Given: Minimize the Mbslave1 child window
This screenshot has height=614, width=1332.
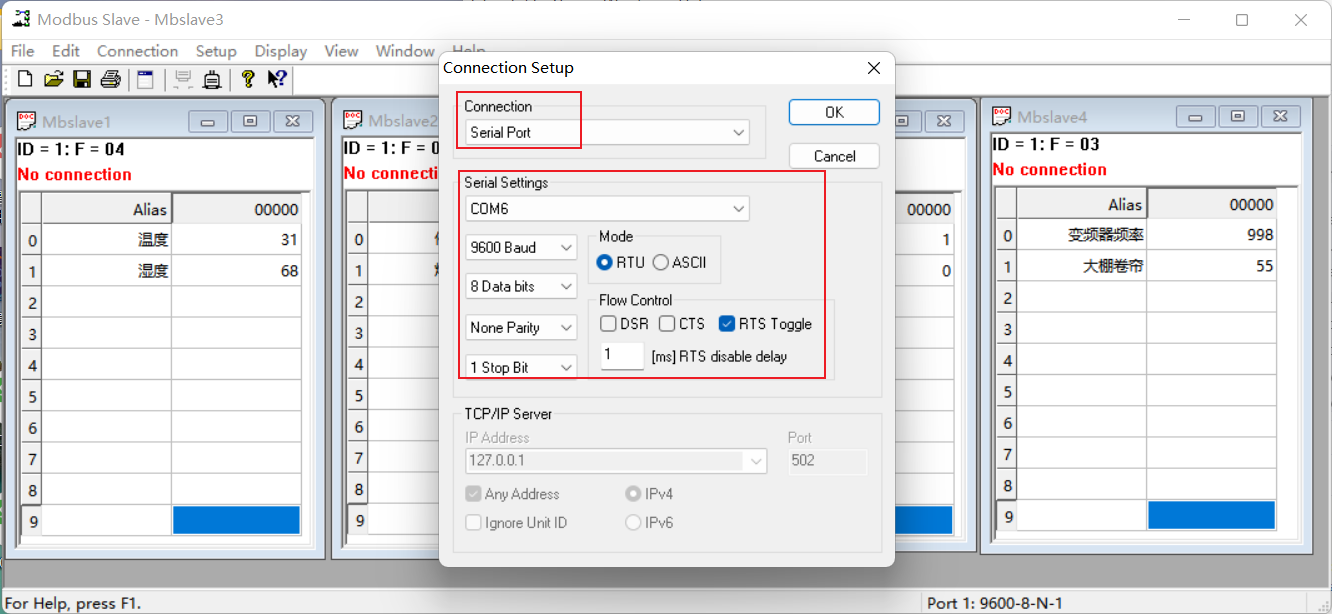Looking at the screenshot, I should (x=208, y=121).
